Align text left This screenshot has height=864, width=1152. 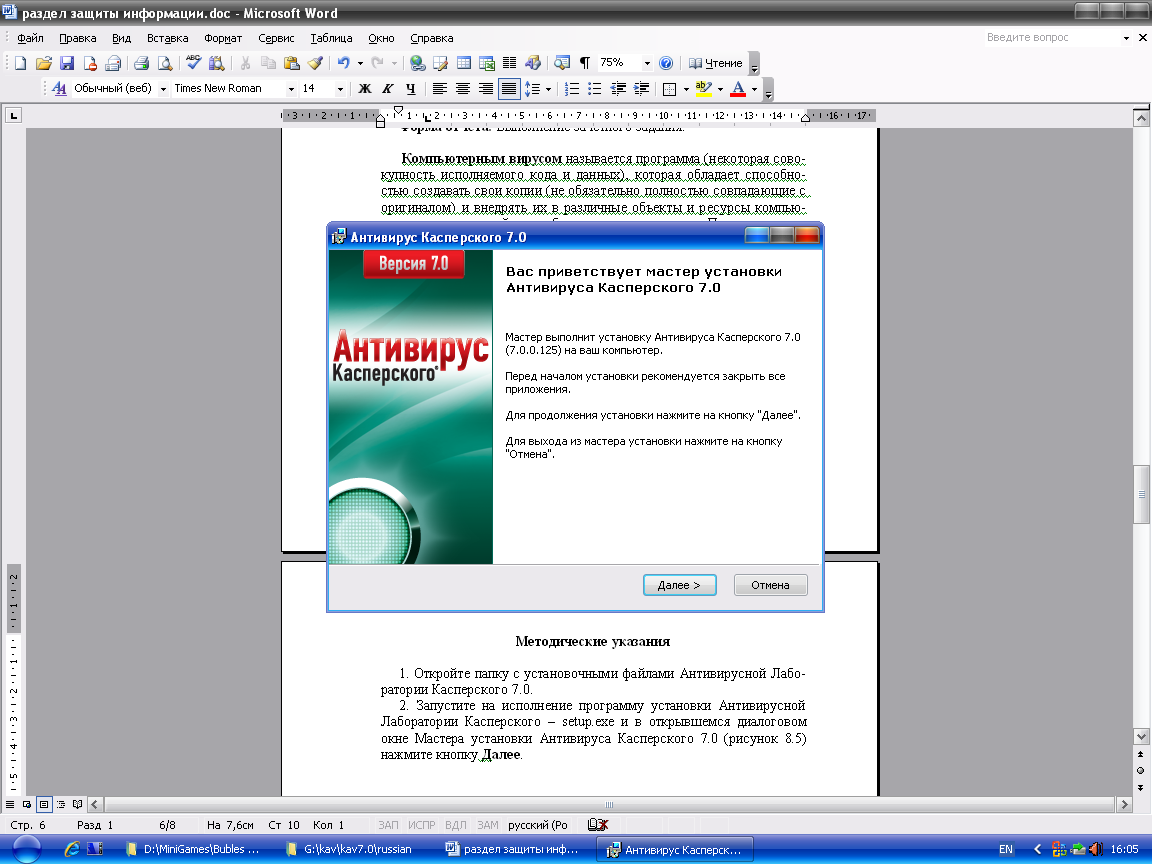point(439,89)
